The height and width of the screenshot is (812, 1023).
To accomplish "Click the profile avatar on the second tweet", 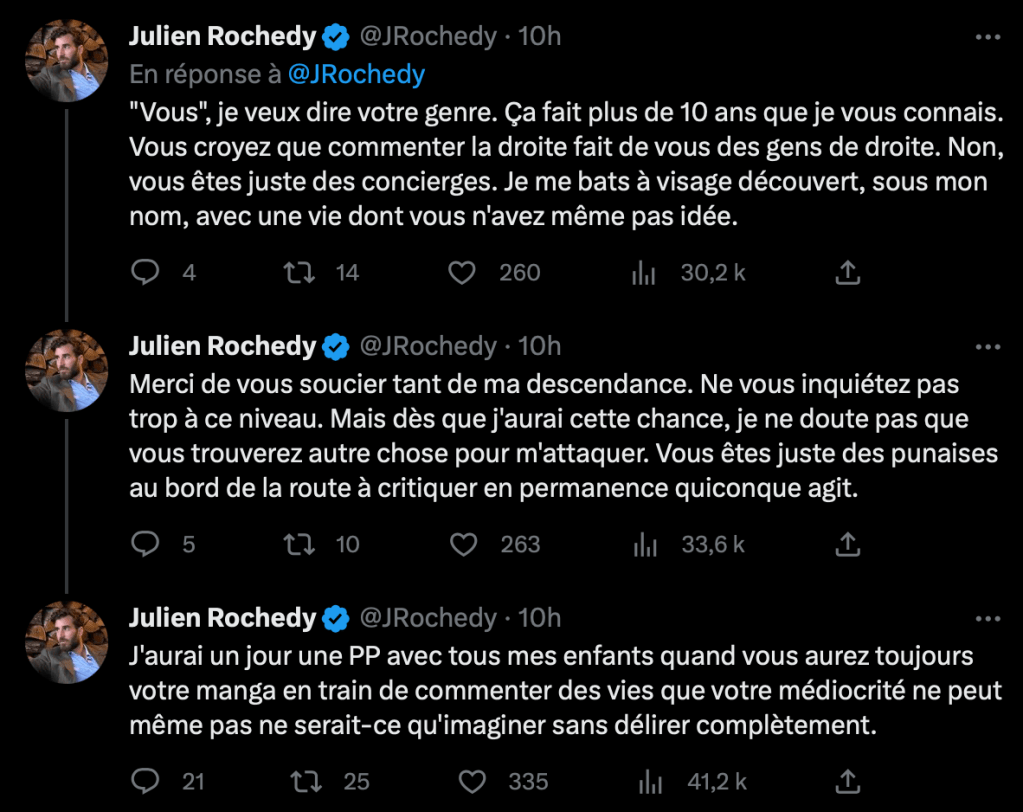I will pos(66,369).
